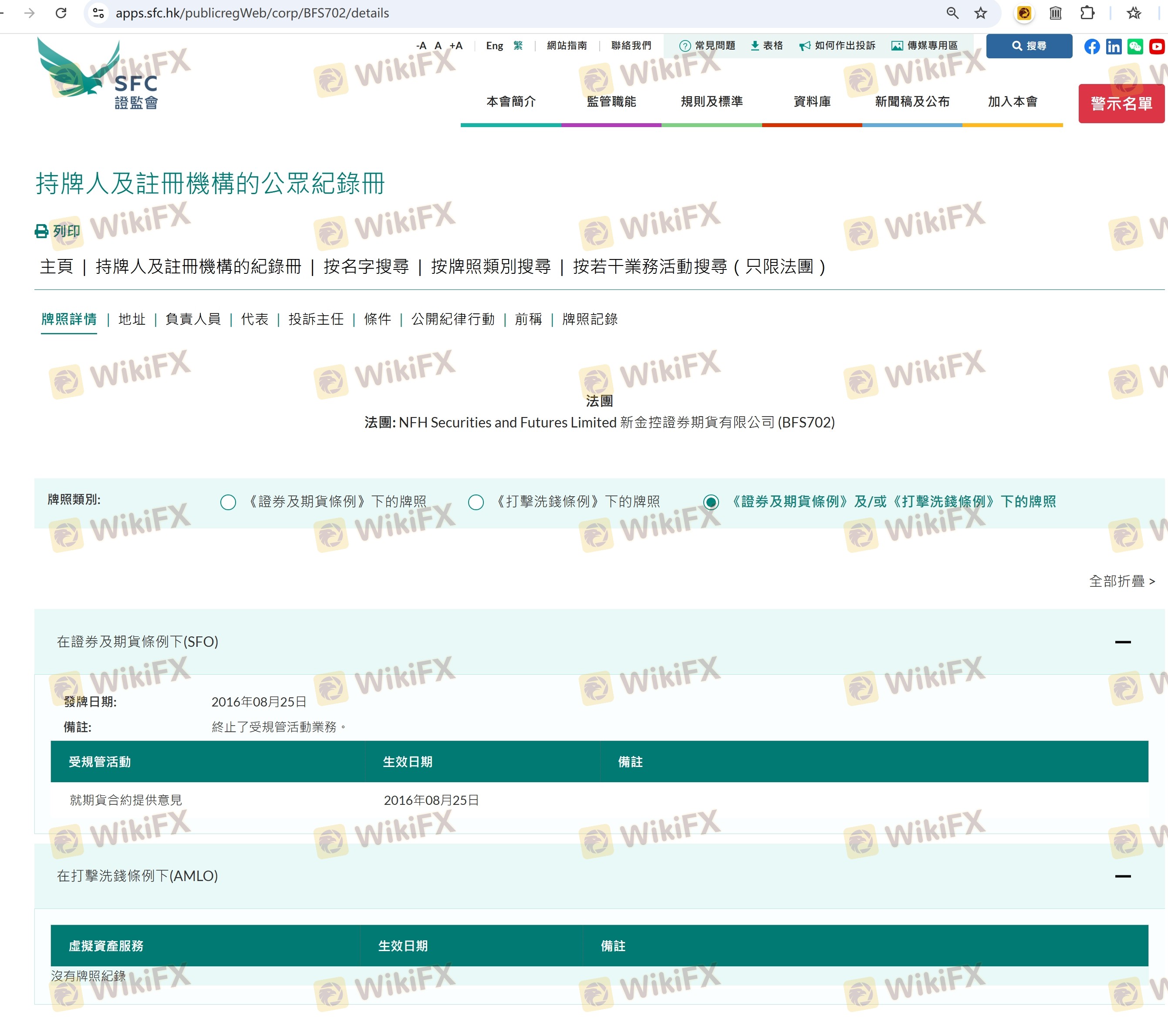Bookmark page with the star icon

coord(981,13)
